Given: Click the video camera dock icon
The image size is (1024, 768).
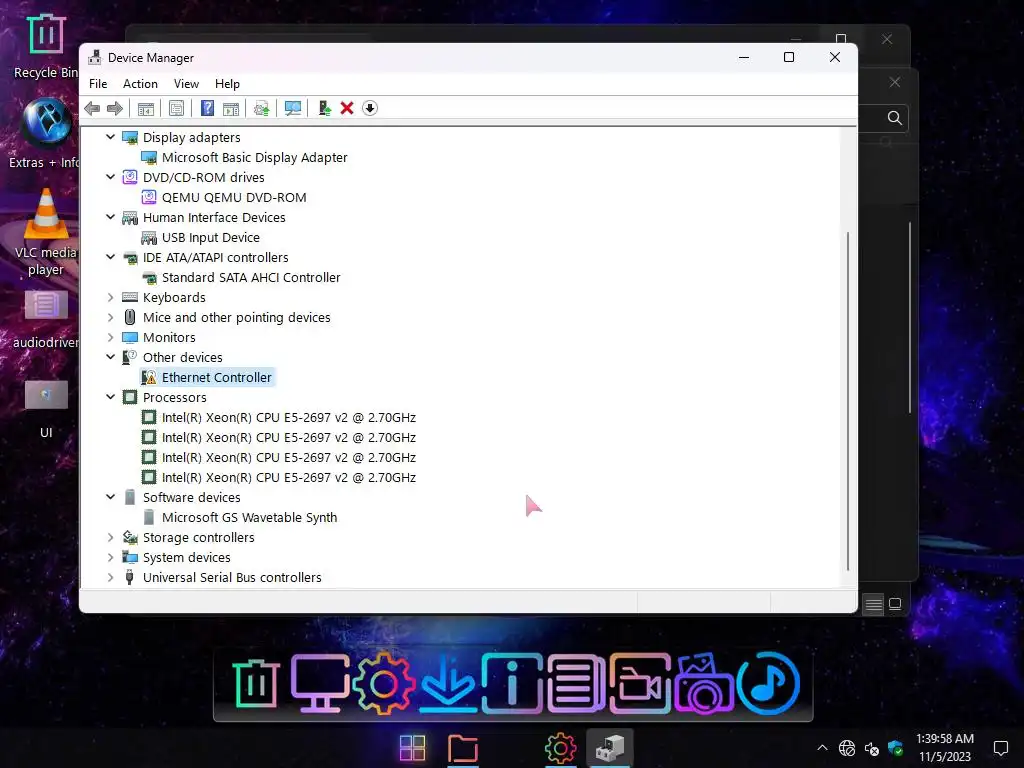Looking at the screenshot, I should coord(641,683).
